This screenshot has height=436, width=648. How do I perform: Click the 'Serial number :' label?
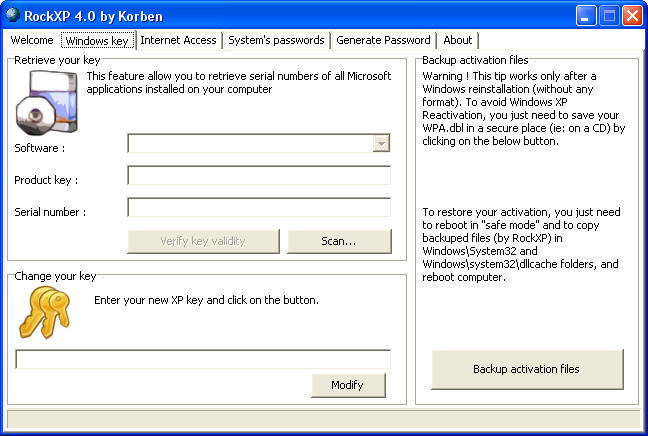50,212
